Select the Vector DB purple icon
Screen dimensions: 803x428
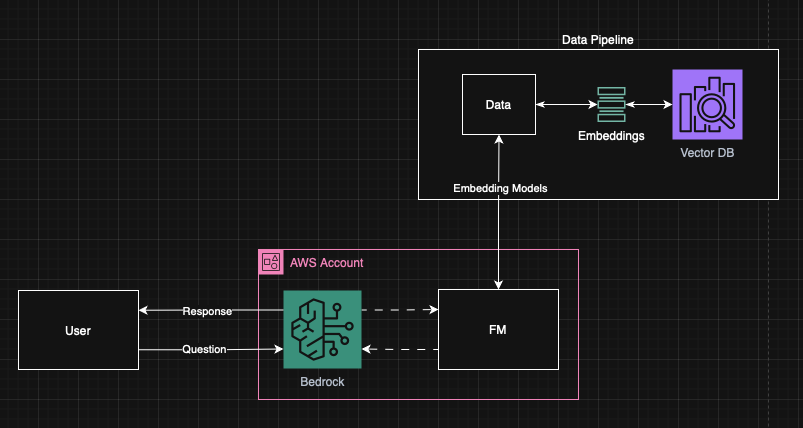click(707, 104)
